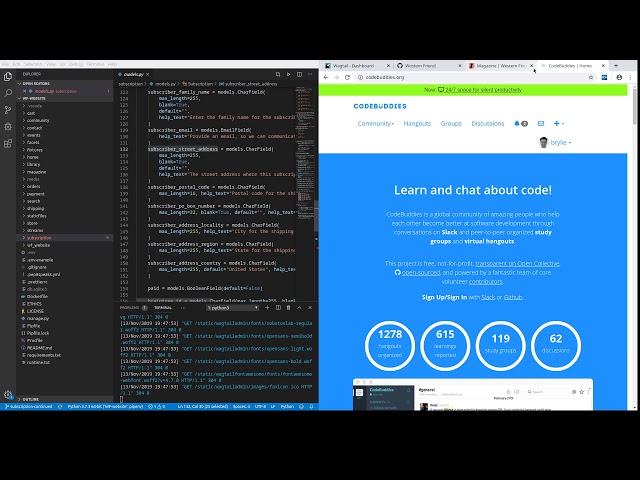
Task: Open the Search view in the VS Code activity bar
Action: point(8,93)
